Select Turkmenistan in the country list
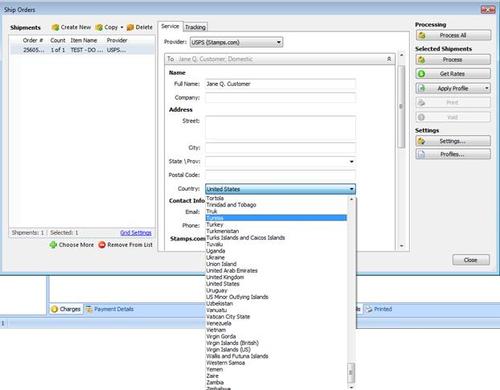 pos(276,231)
